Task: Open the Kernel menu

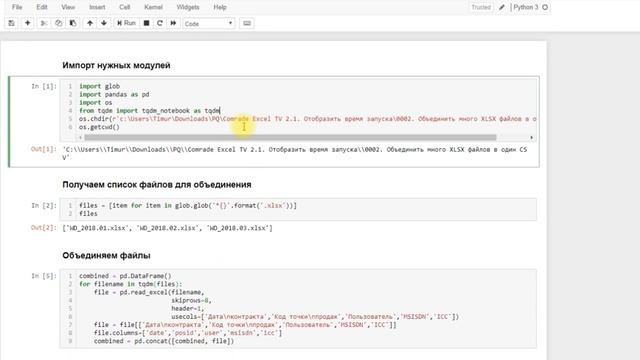Action: [153, 7]
